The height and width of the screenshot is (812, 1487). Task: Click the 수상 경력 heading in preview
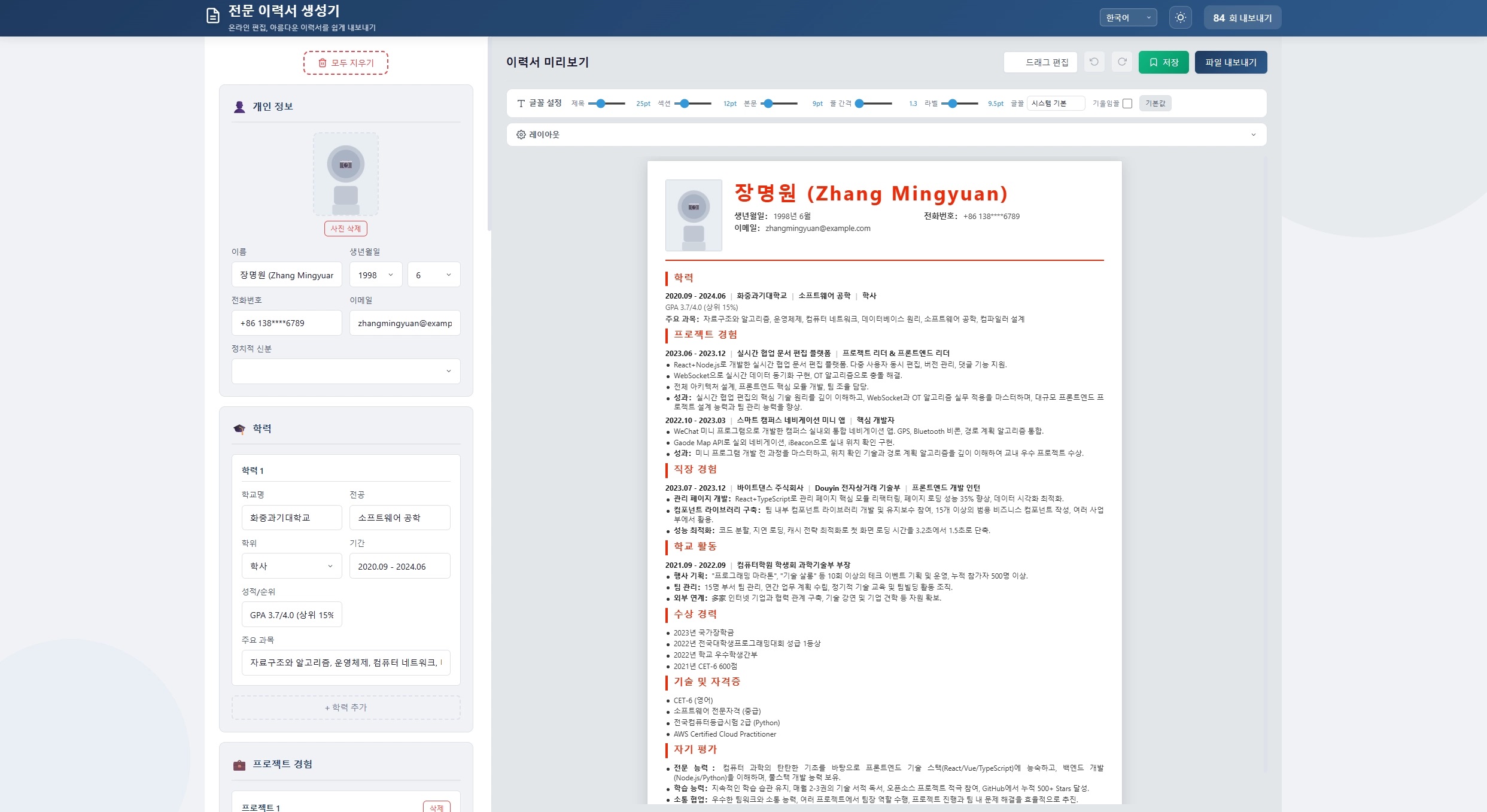(695, 614)
